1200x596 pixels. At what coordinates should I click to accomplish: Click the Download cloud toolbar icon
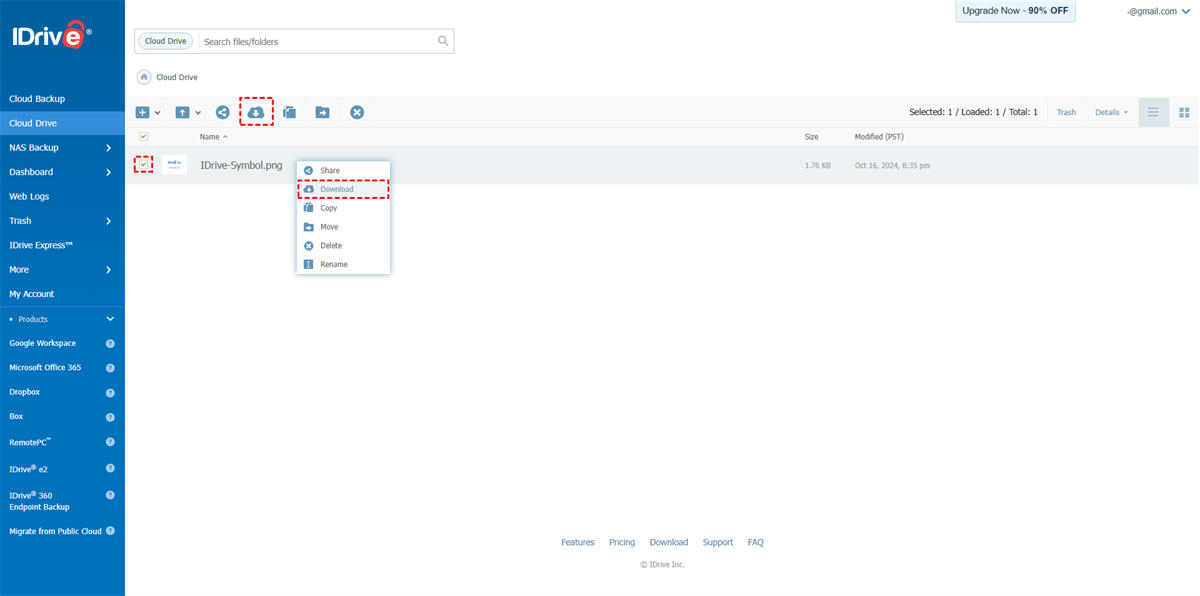(256, 113)
